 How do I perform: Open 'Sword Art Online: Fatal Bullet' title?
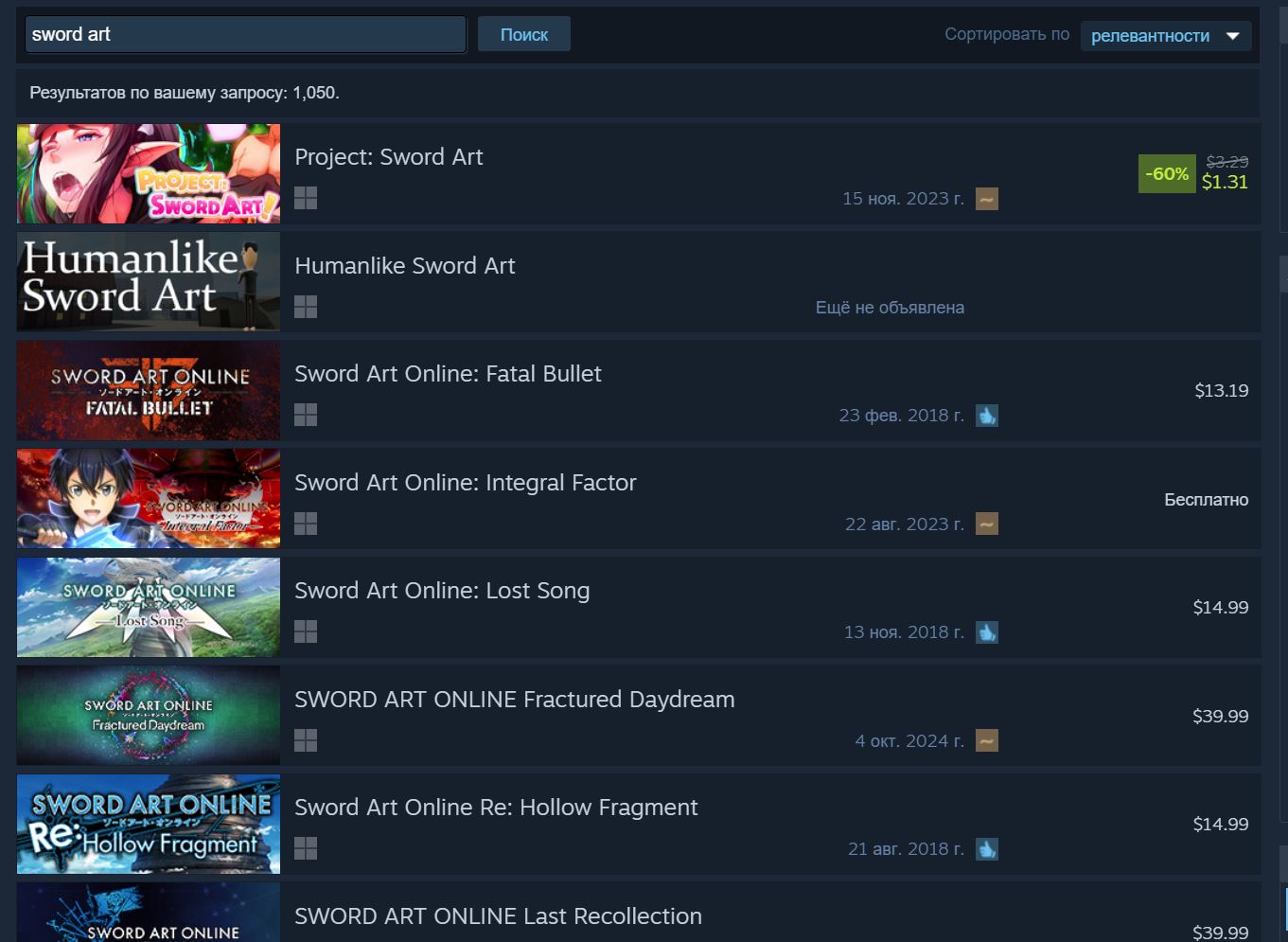click(448, 374)
